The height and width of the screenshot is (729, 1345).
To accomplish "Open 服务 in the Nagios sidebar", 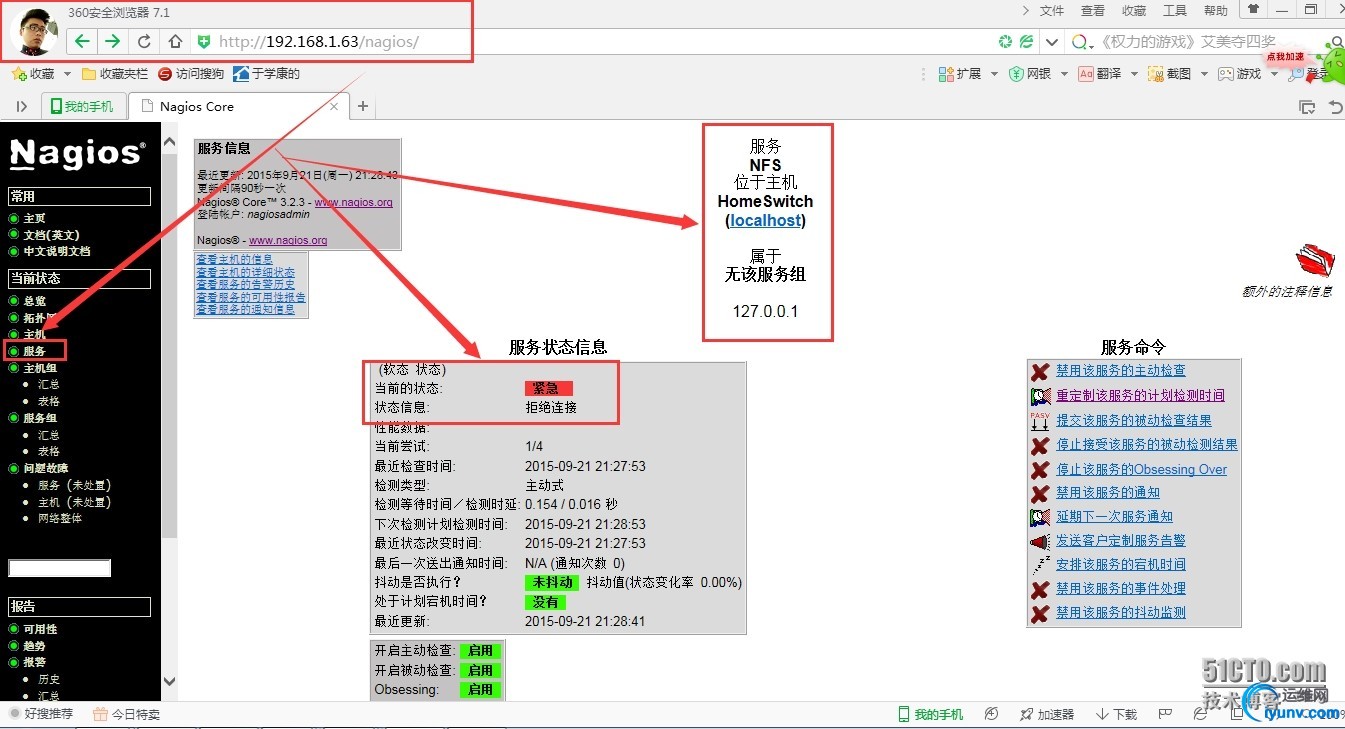I will (x=35, y=351).
